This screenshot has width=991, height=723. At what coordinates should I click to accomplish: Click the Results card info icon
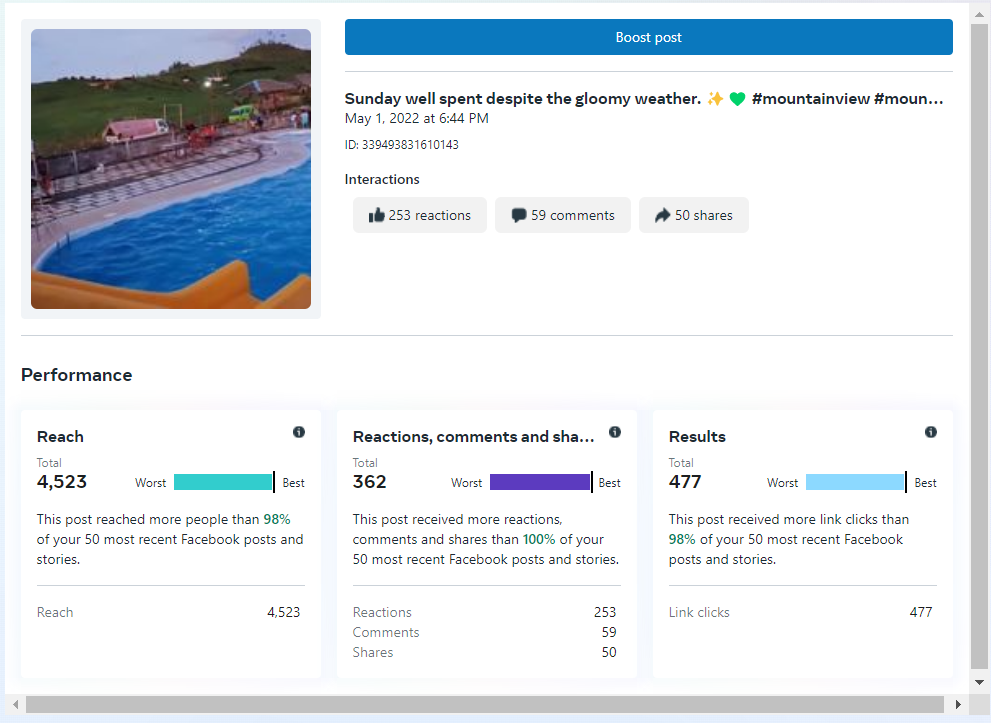pos(931,432)
